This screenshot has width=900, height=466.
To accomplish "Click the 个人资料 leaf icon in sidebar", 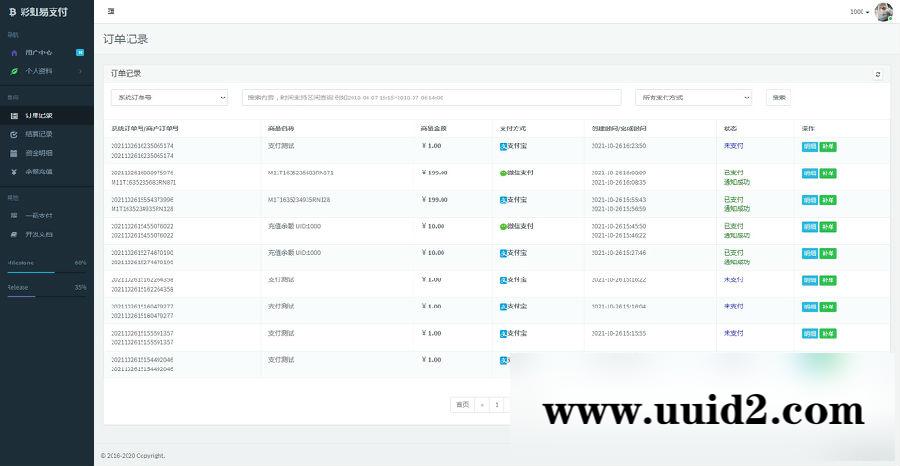I will click(14, 71).
